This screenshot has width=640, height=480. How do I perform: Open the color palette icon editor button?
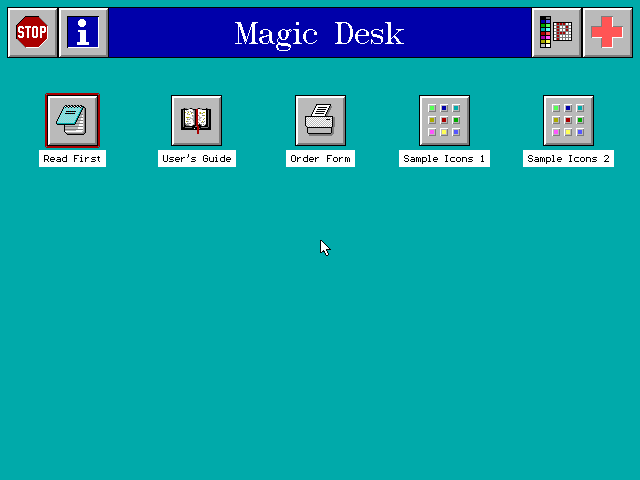point(557,32)
